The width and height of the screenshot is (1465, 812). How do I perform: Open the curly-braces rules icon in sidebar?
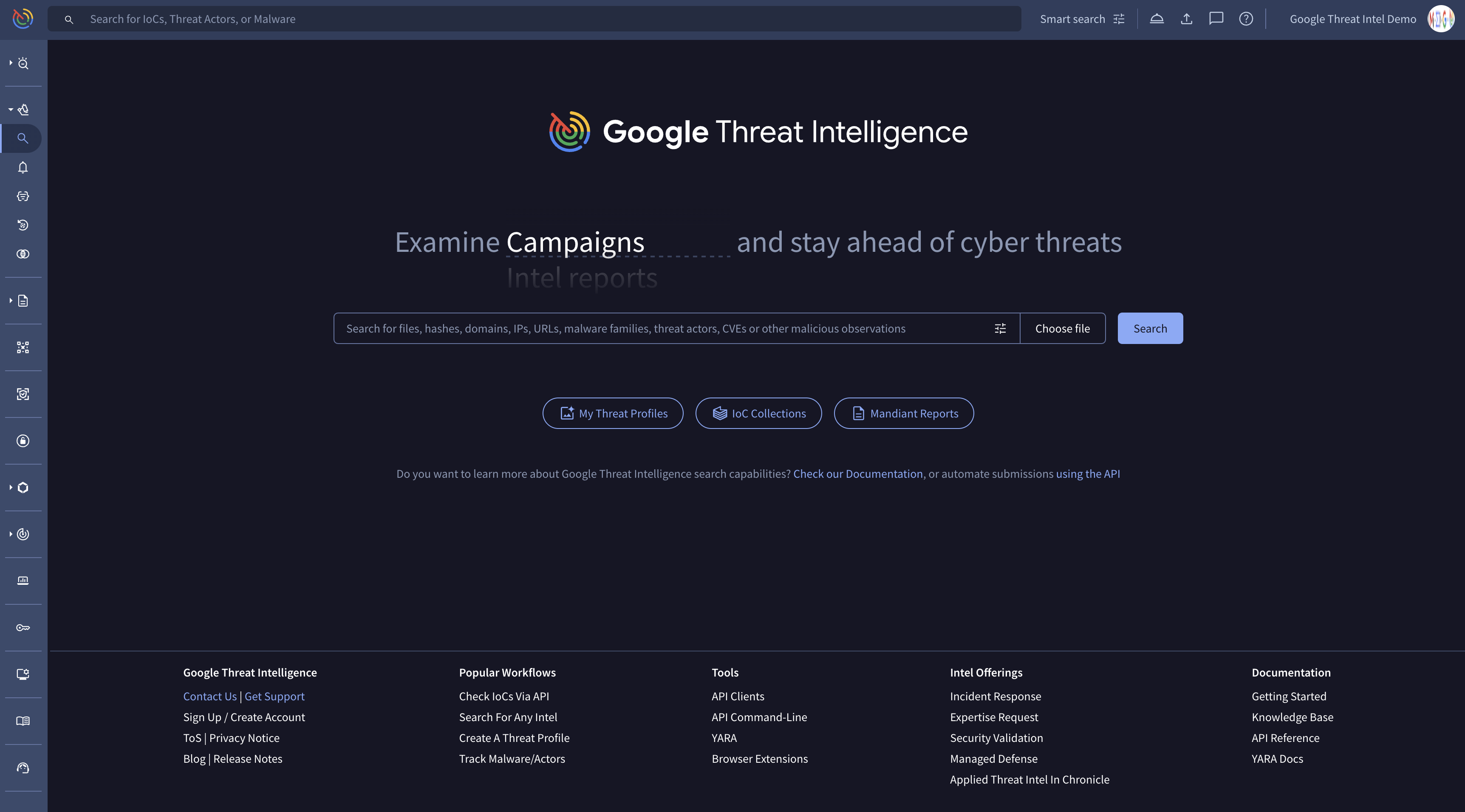23,196
